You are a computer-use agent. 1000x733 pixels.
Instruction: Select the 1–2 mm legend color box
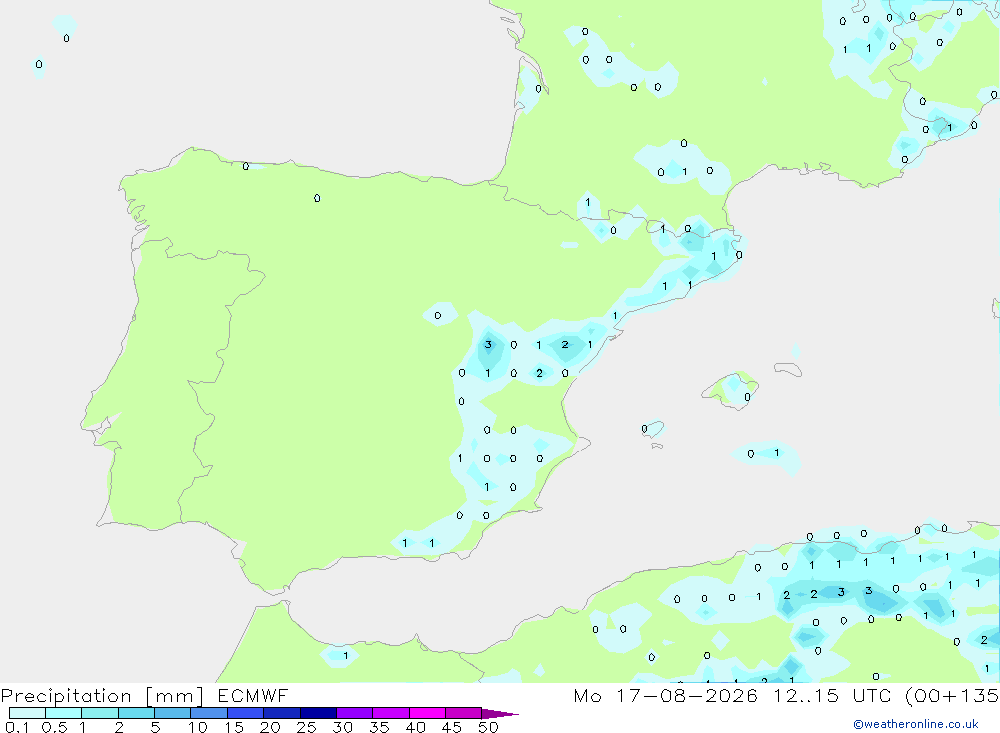tap(100, 713)
